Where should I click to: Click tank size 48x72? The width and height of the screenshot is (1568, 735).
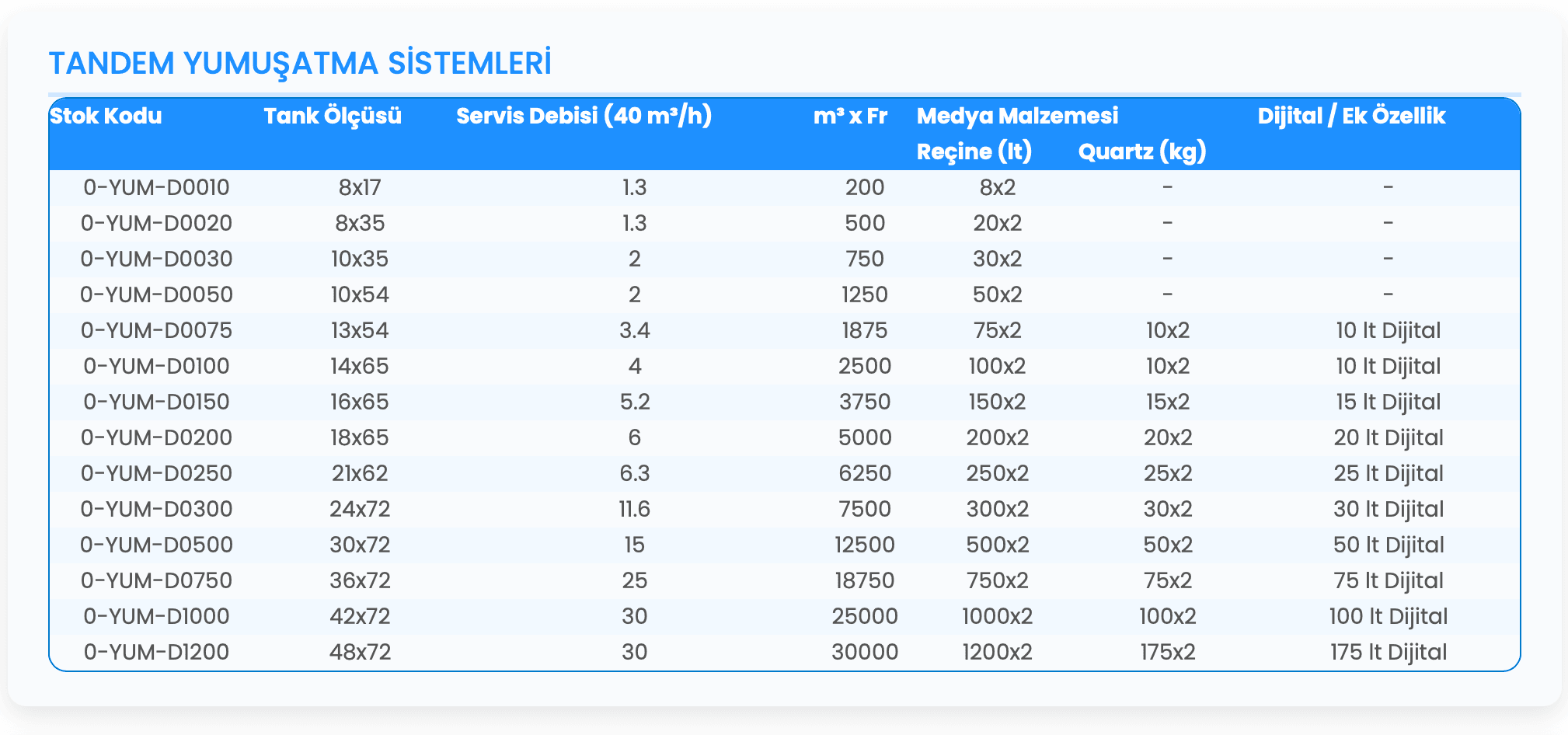point(360,652)
